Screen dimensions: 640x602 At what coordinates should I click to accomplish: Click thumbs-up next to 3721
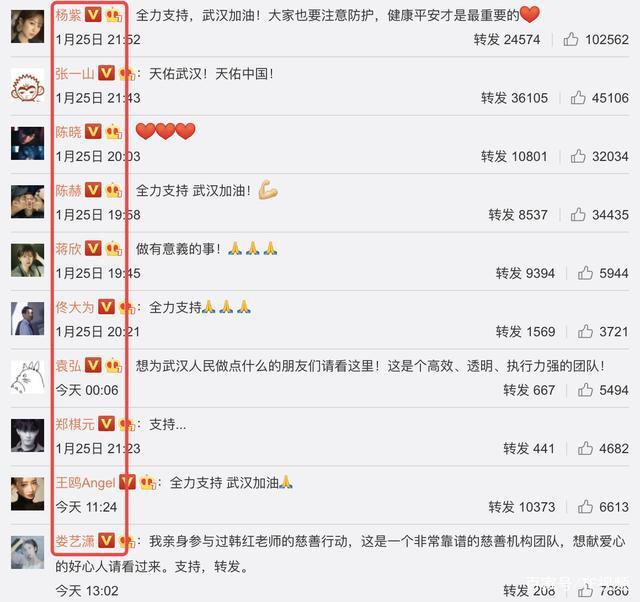tap(585, 331)
